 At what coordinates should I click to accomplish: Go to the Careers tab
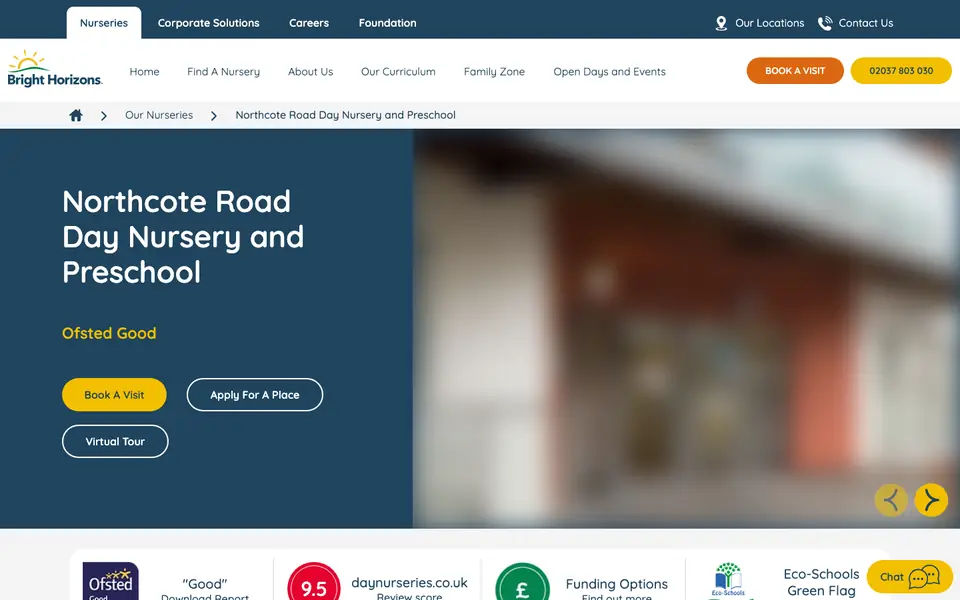309,23
